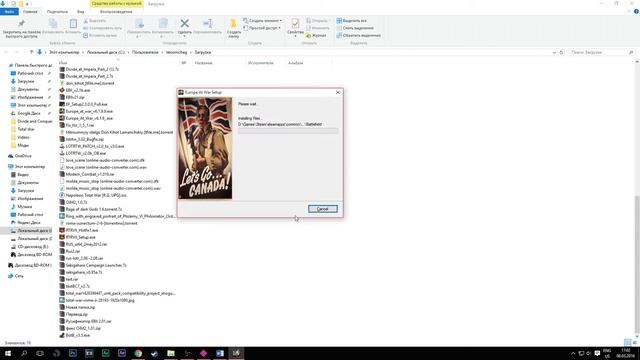Click the New folder icon
Image resolution: width=640 pixels, height=360 pixels.
point(233,24)
